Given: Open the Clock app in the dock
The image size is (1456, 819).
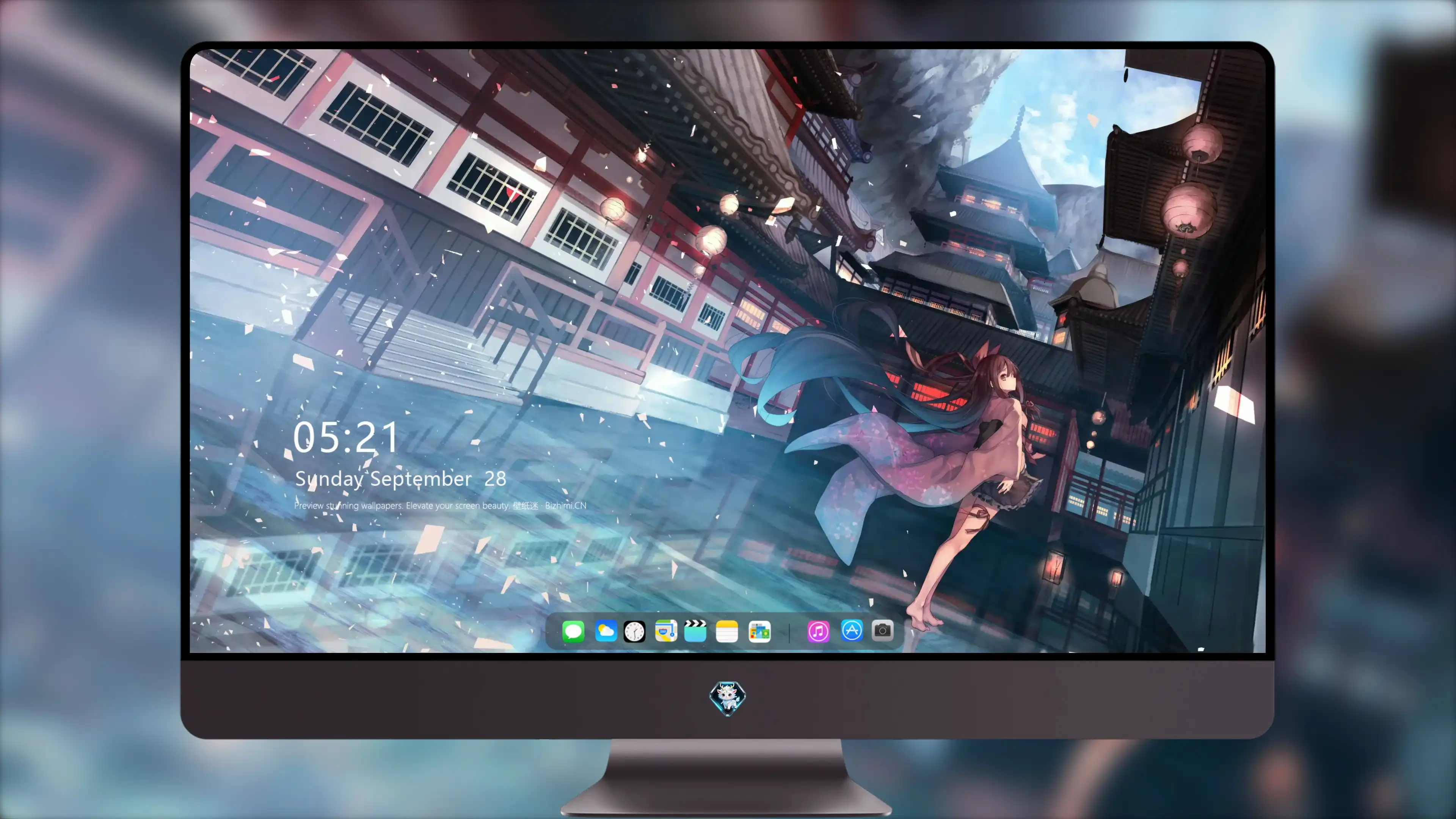Looking at the screenshot, I should tap(634, 631).
